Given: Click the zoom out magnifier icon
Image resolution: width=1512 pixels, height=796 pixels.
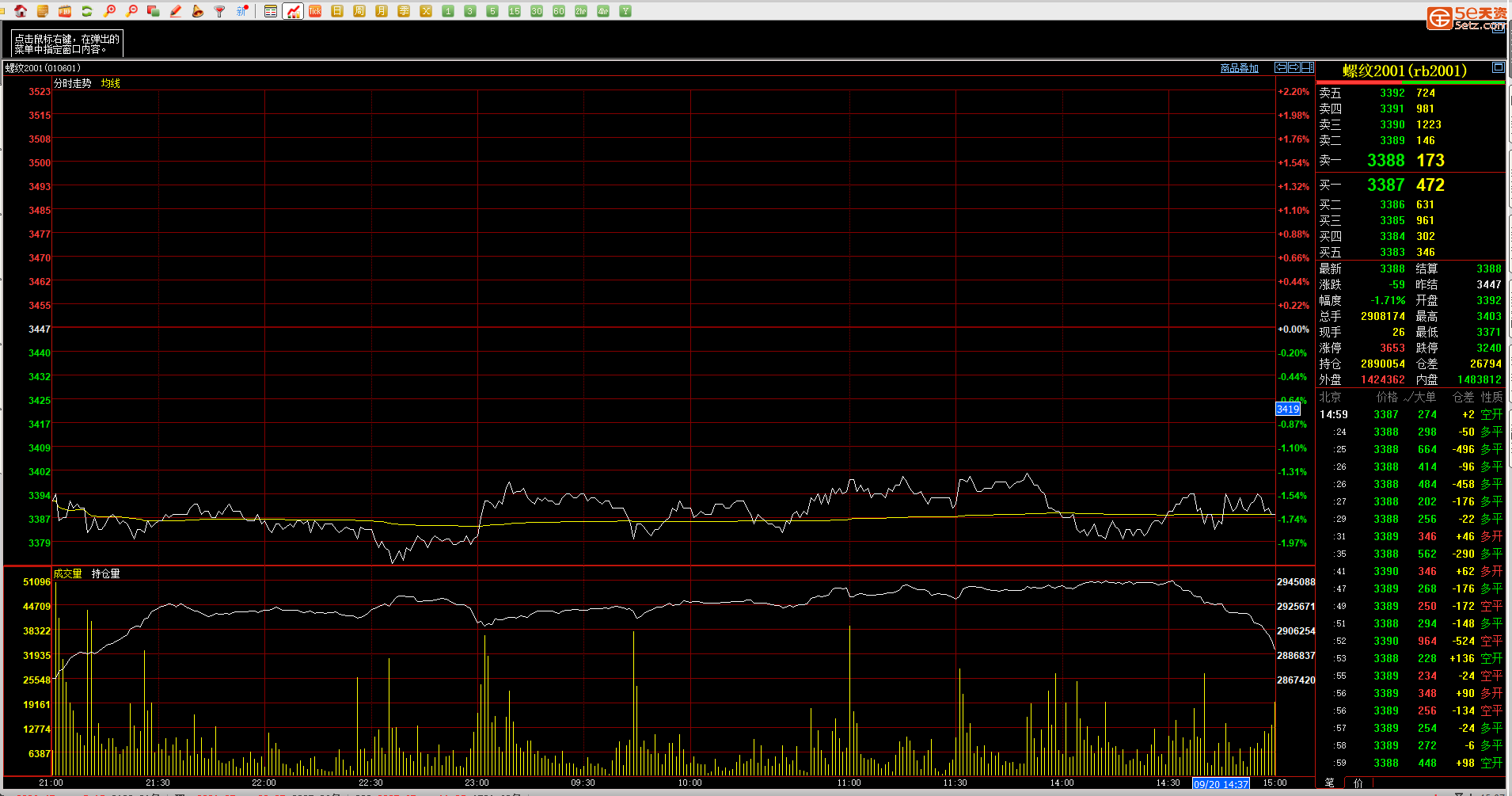Looking at the screenshot, I should coord(131,11).
